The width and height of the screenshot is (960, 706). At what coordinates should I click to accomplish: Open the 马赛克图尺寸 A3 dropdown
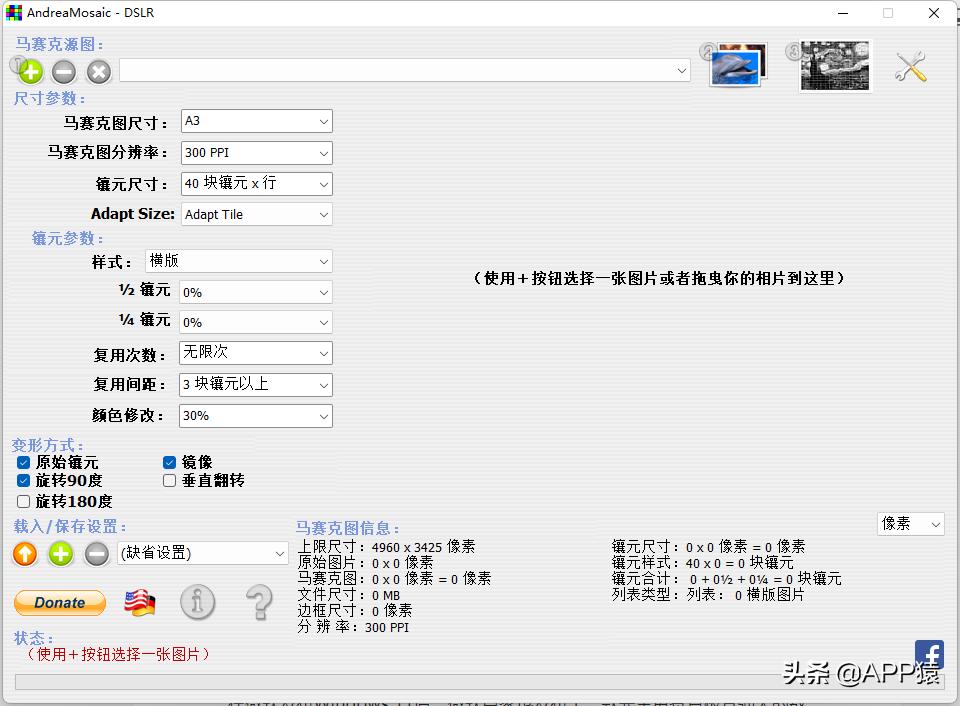255,121
